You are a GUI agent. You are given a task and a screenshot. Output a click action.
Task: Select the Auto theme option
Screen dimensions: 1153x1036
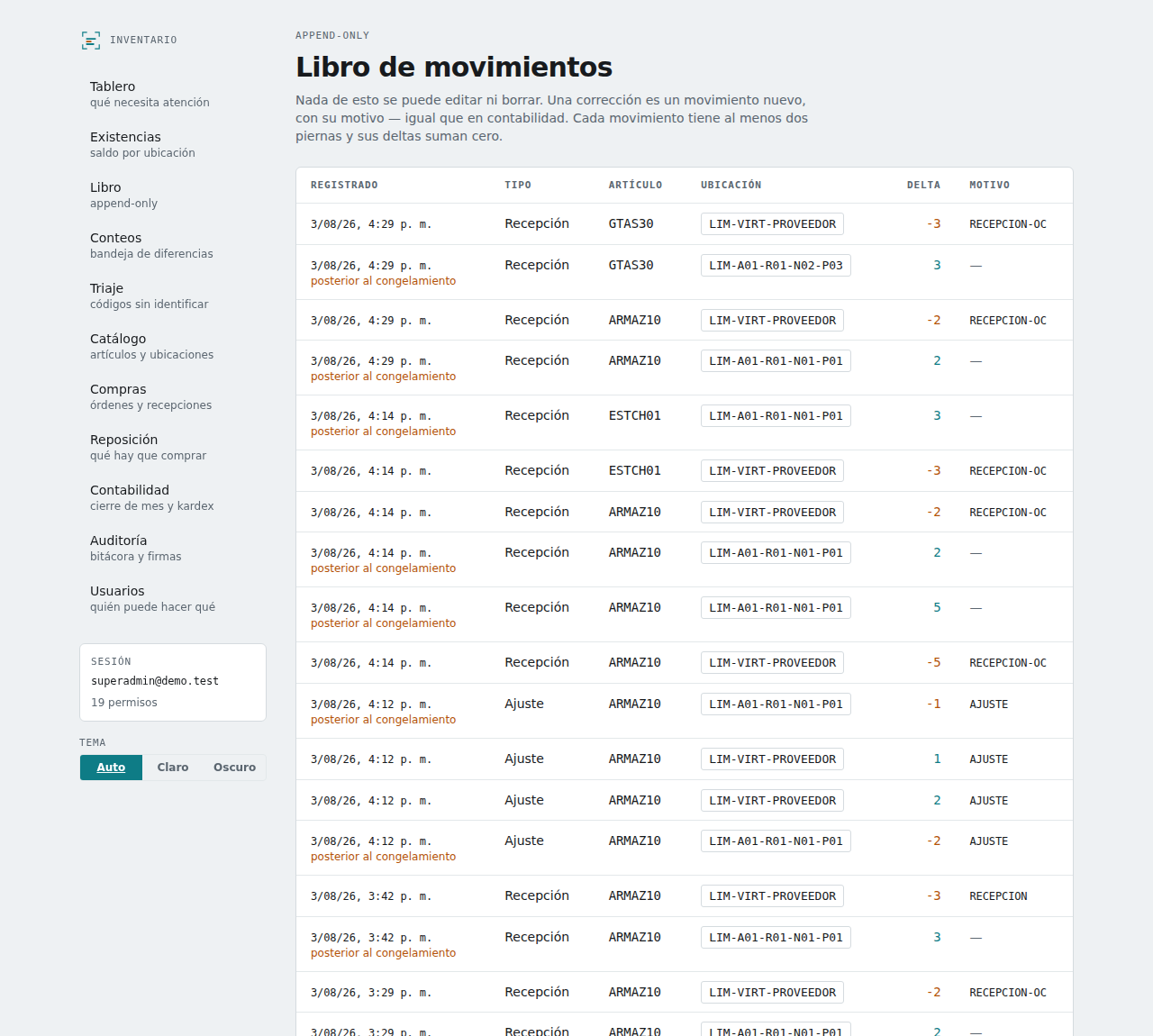click(111, 768)
